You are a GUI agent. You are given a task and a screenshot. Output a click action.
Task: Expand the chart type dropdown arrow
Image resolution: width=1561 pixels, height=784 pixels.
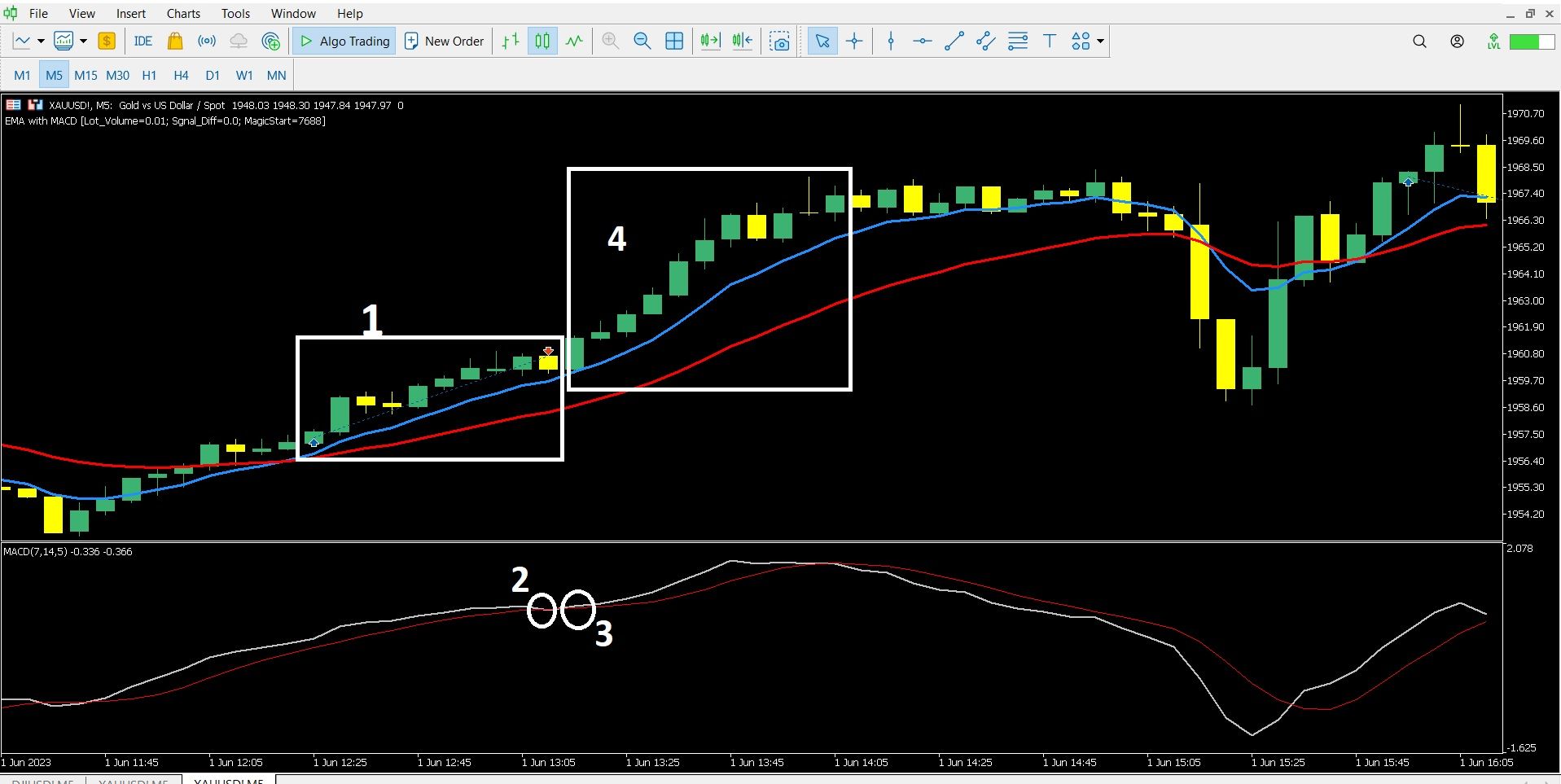tap(40, 41)
